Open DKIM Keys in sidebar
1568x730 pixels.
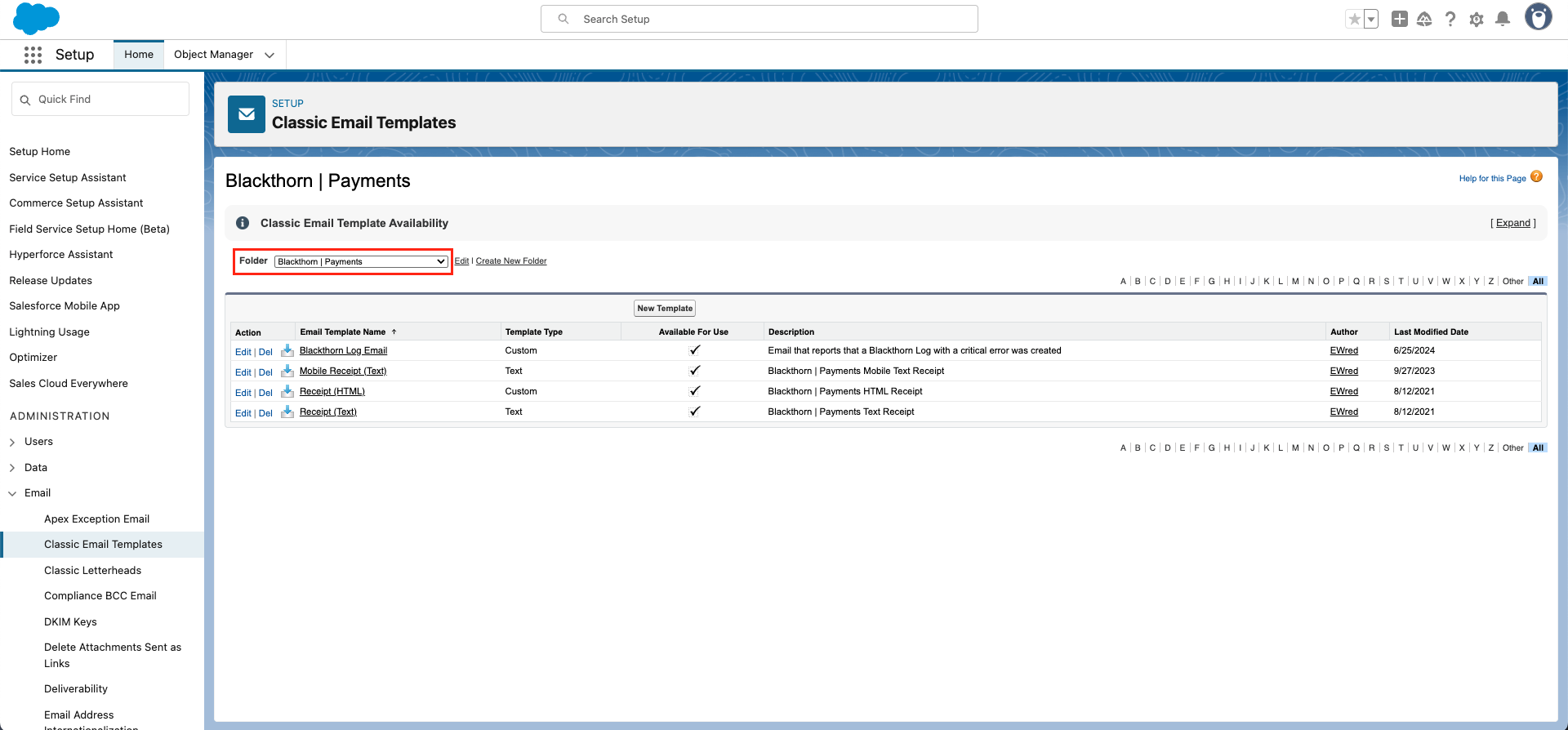pos(70,621)
